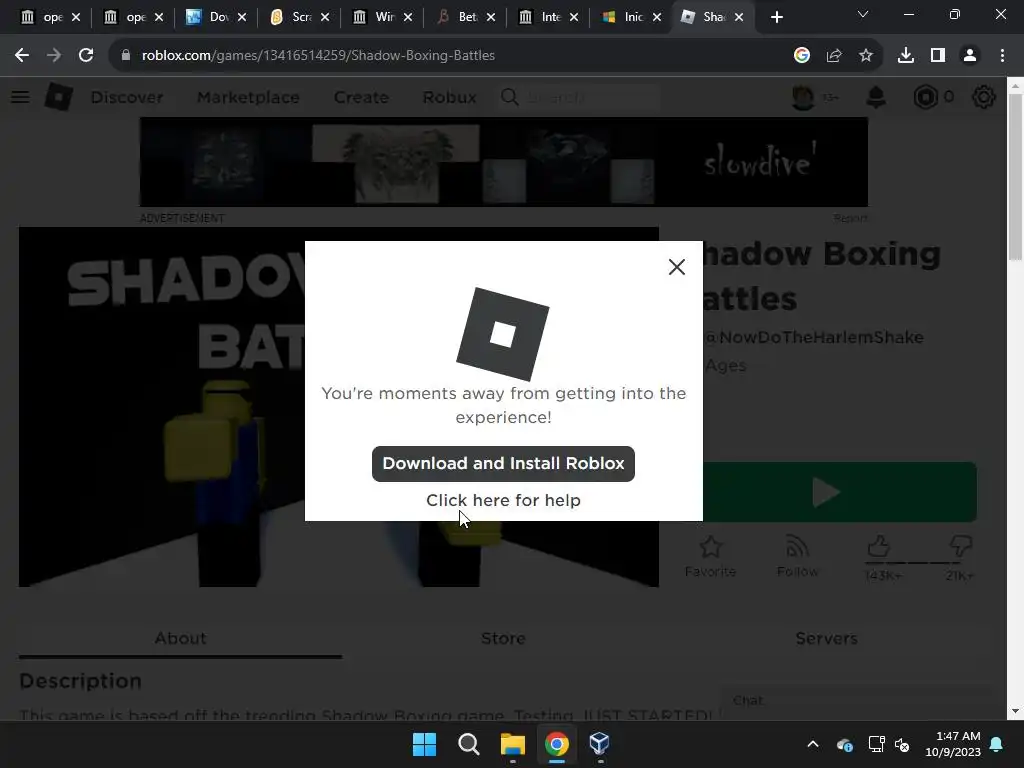Switch to the Bet tab
1024x768 pixels.
466,17
